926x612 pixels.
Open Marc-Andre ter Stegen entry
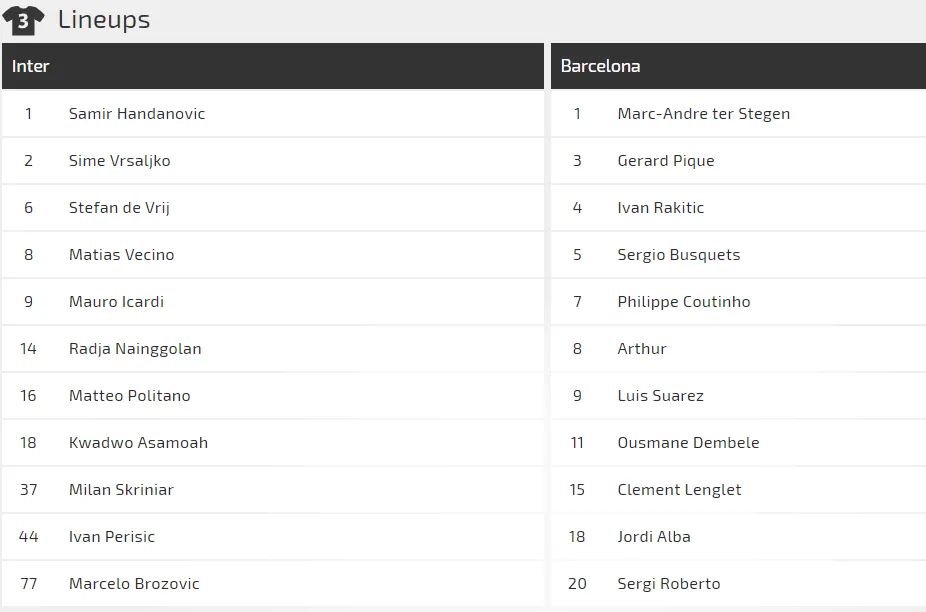tap(703, 113)
